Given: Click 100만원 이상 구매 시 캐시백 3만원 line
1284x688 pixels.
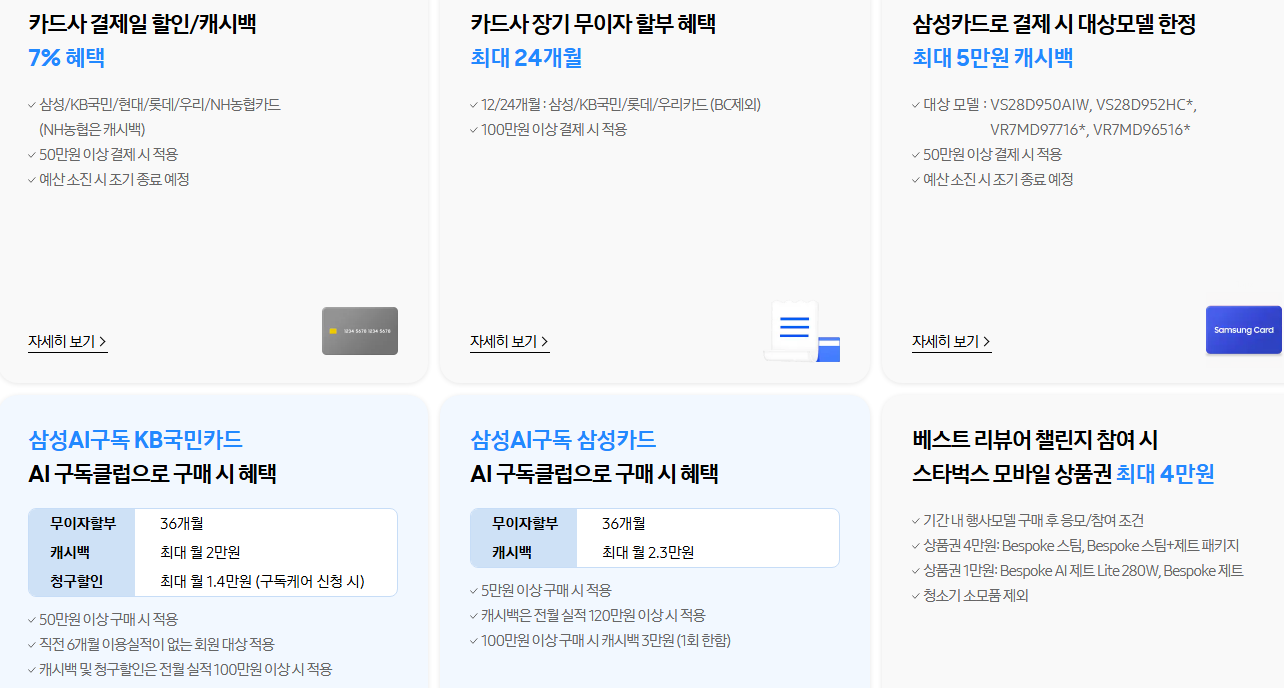Looking at the screenshot, I should coord(606,640).
